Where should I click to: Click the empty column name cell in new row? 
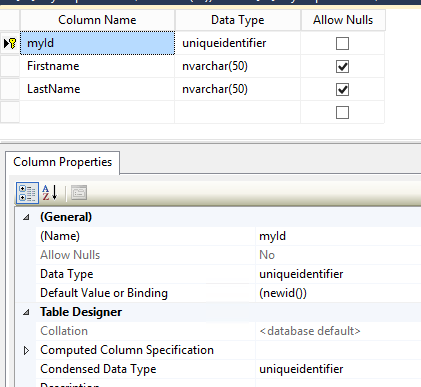pos(97,112)
